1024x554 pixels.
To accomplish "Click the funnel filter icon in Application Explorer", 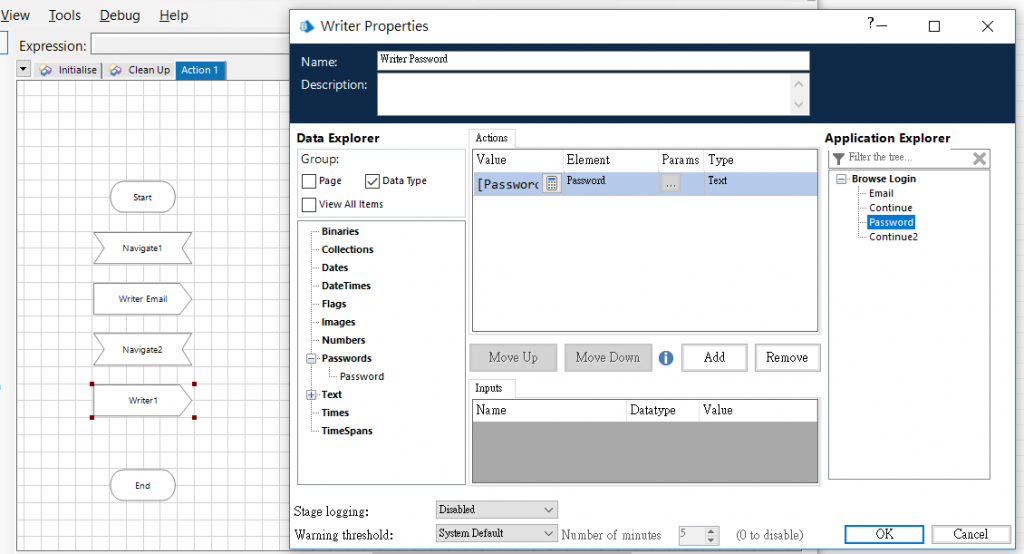I will pyautogui.click(x=839, y=158).
